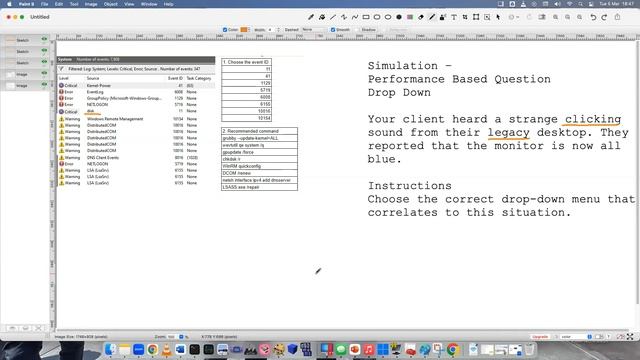Screen dimensions: 640x360
Task: Select the Text tool
Action: pyautogui.click(x=454, y=17)
